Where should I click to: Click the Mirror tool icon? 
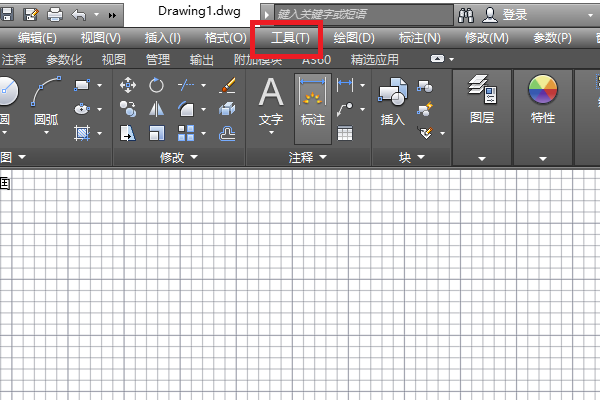tap(156, 108)
